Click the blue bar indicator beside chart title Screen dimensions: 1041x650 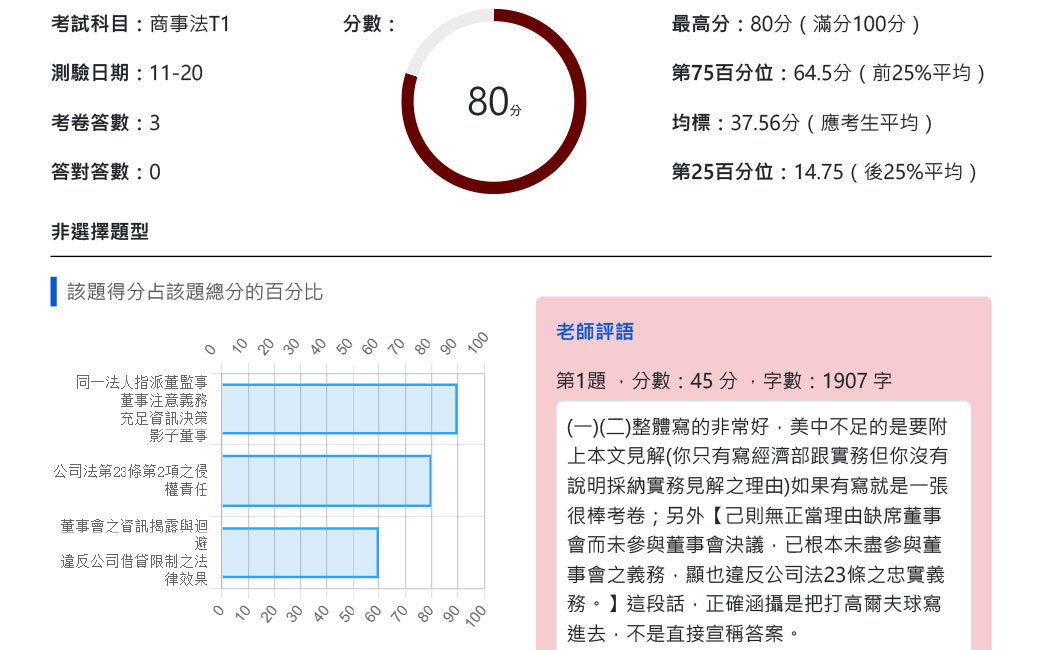(51, 291)
